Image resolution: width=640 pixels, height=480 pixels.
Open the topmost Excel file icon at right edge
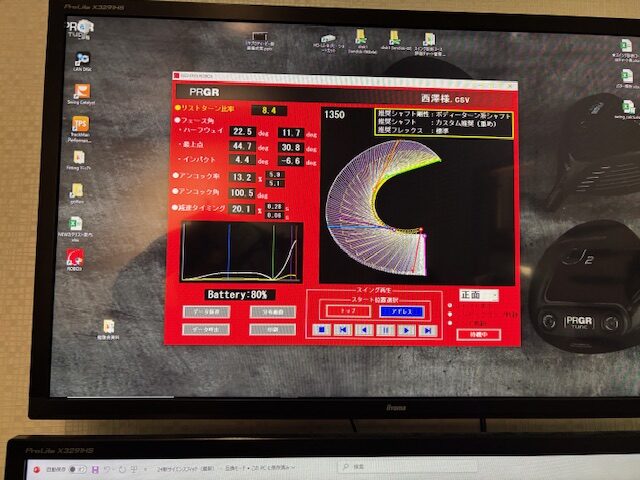(x=626, y=50)
